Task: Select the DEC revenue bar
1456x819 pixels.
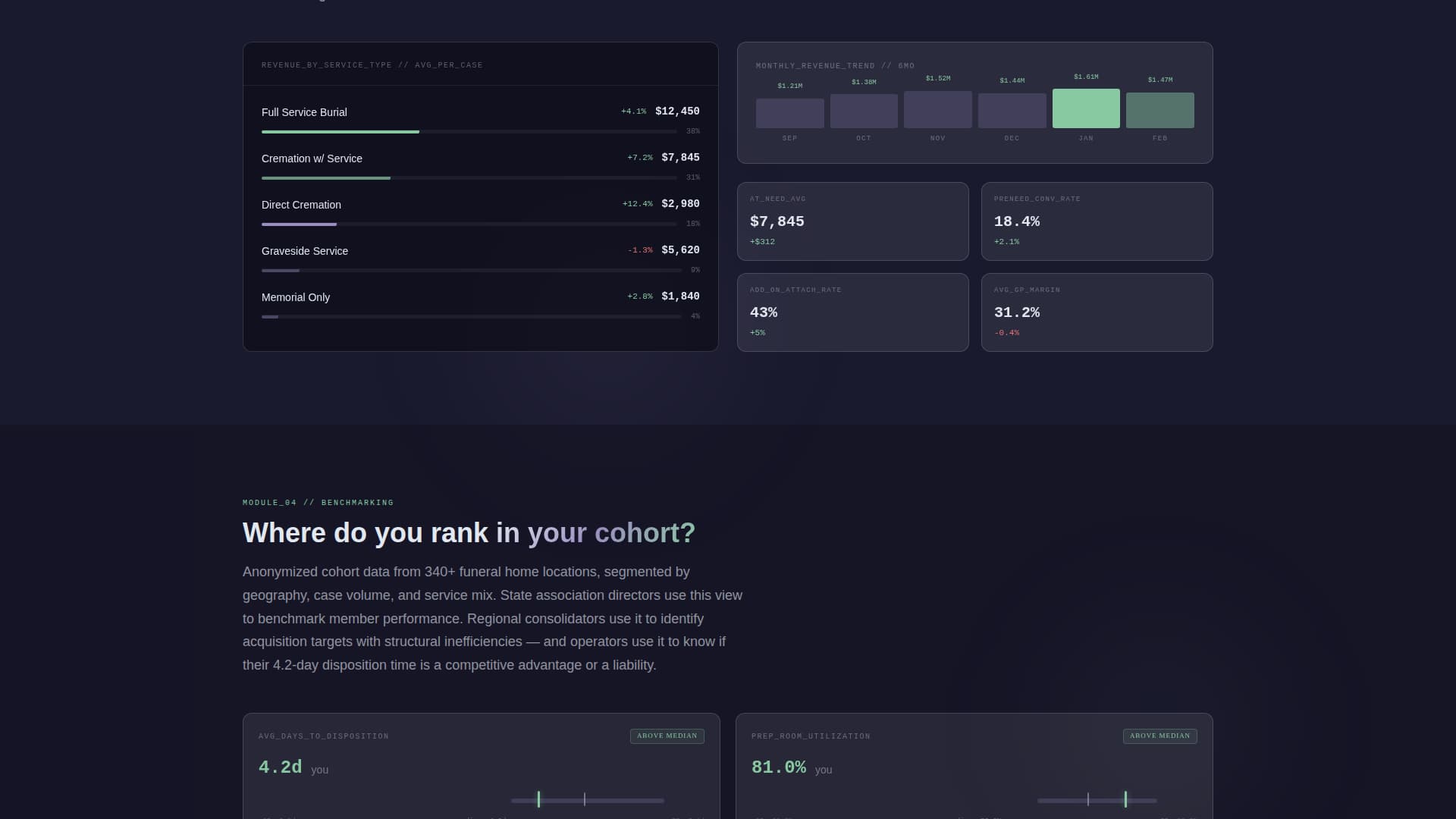Action: point(1012,111)
